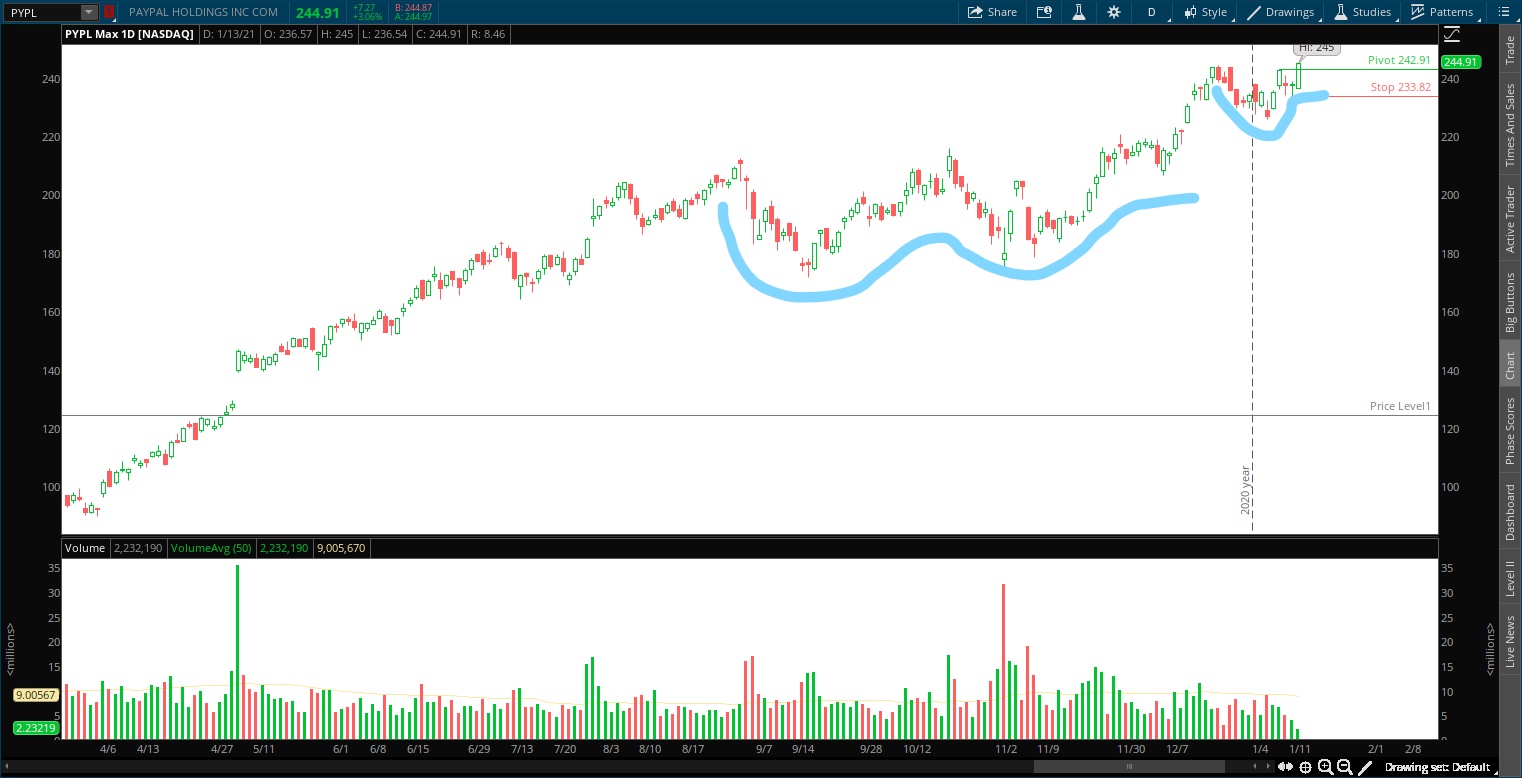This screenshot has width=1522, height=778.
Task: Click the Share button
Action: (992, 12)
